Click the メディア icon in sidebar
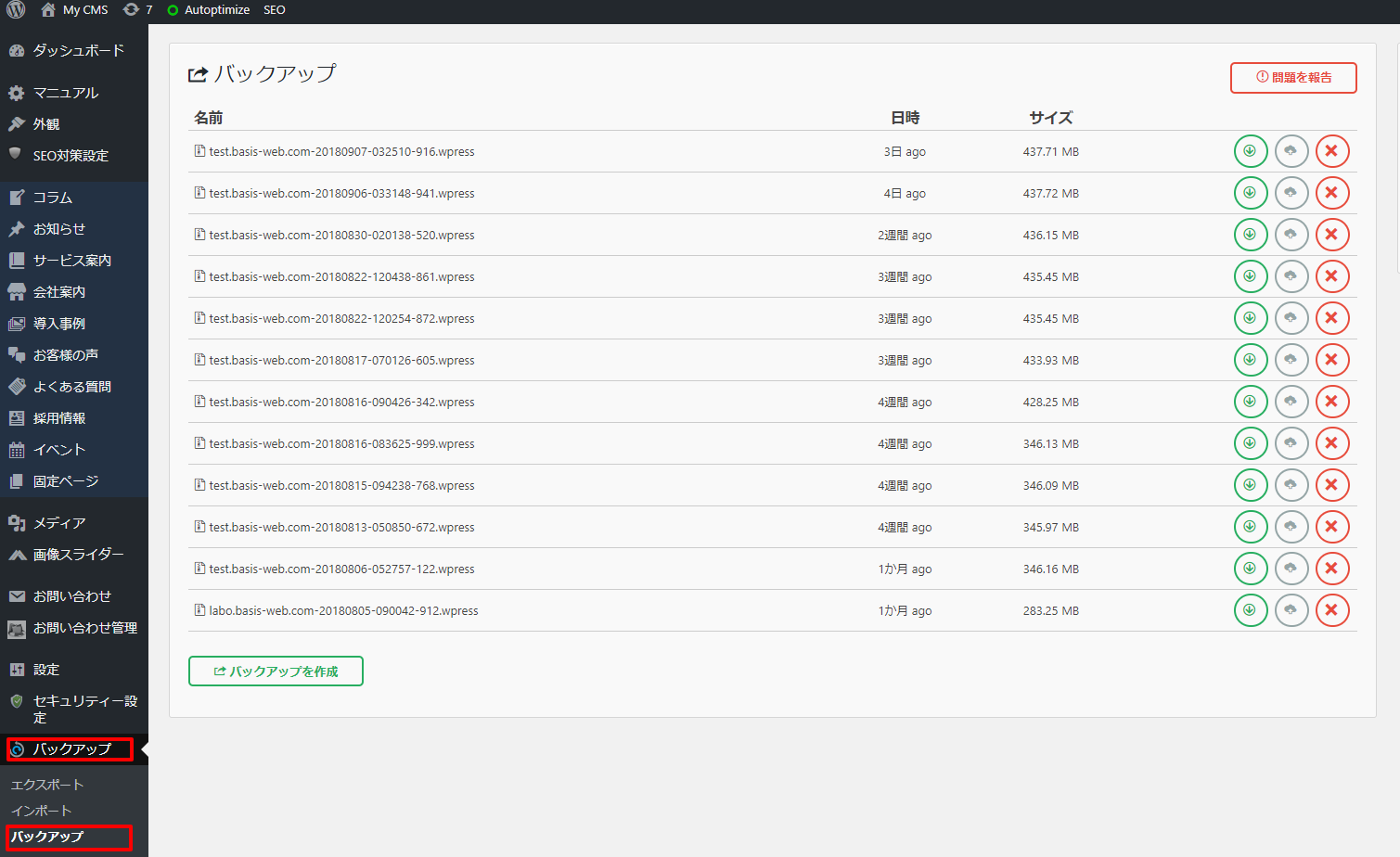This screenshot has height=857, width=1400. [x=17, y=523]
